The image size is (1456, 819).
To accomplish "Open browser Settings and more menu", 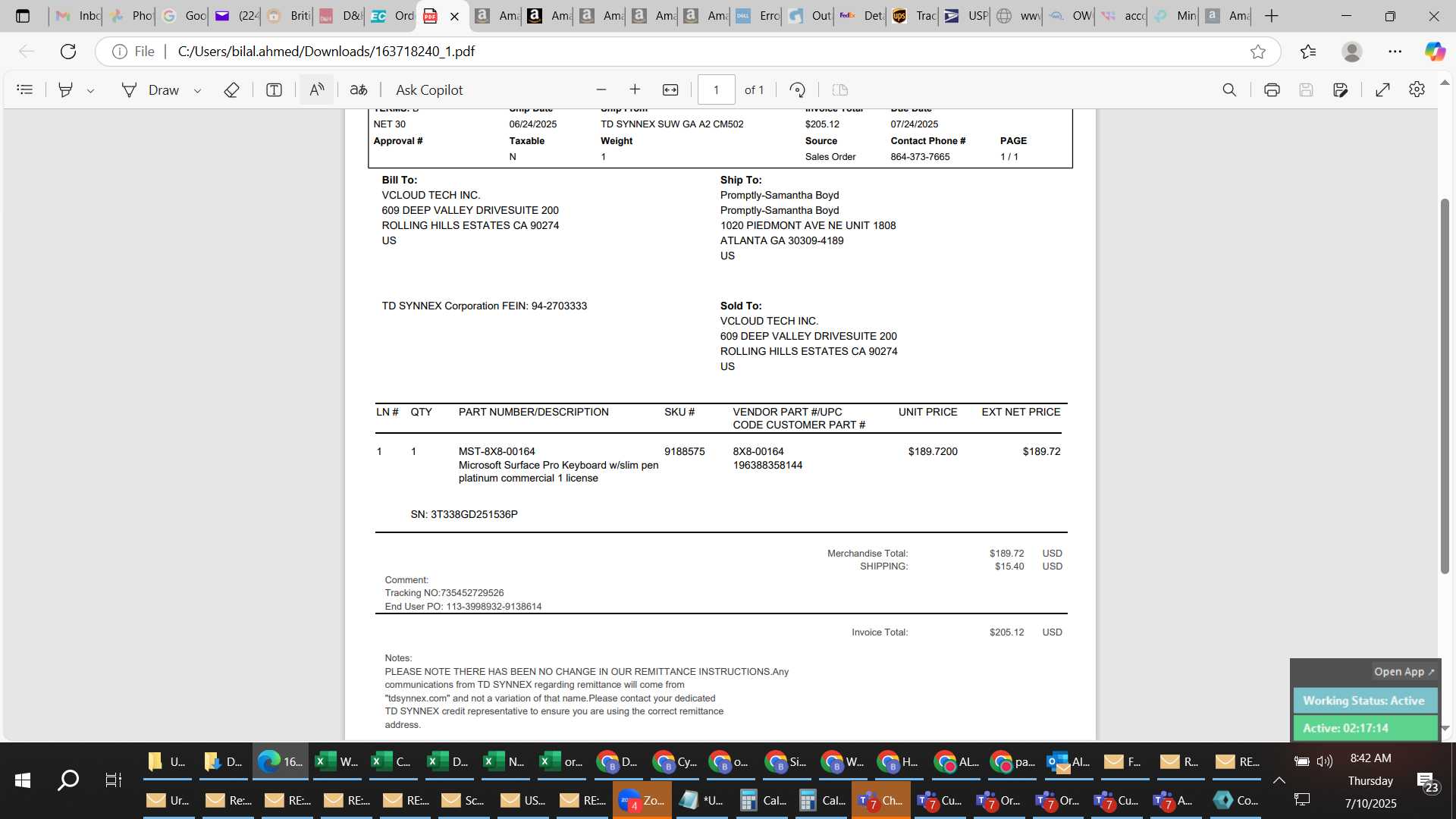I will tap(1395, 51).
